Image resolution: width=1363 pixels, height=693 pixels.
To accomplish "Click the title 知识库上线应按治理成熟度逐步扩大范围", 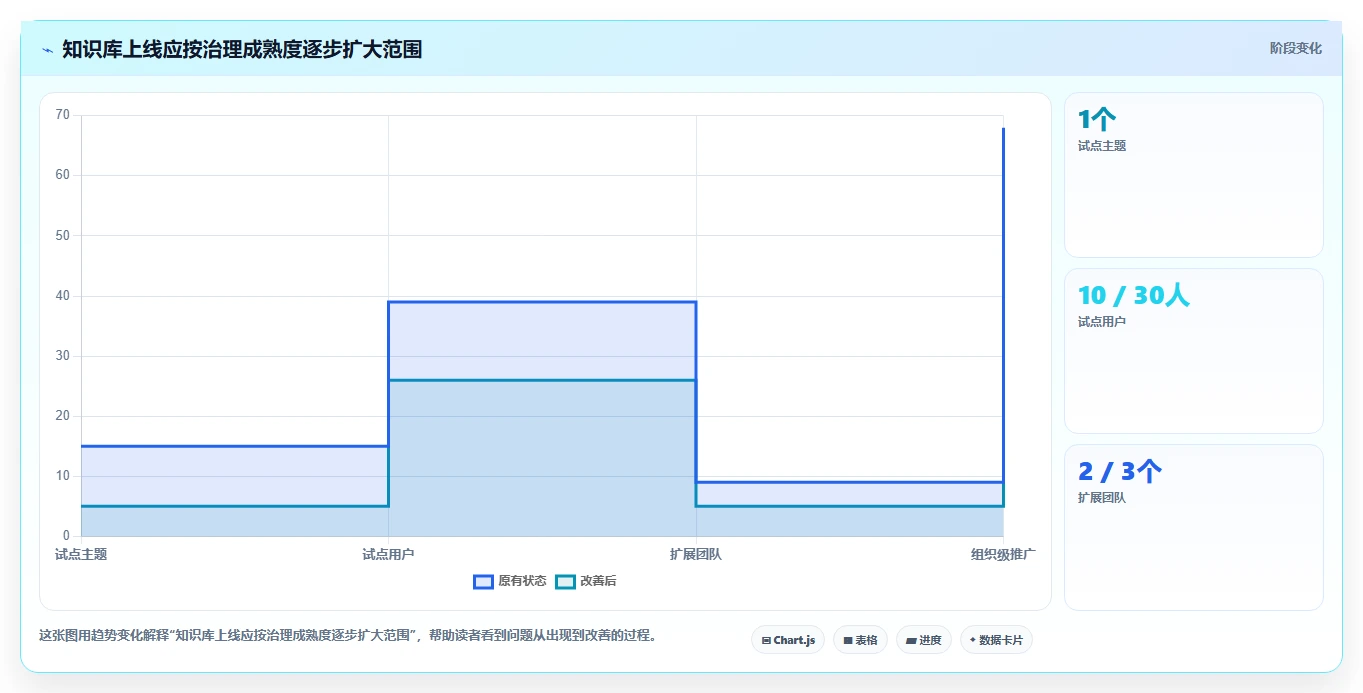I will [242, 50].
